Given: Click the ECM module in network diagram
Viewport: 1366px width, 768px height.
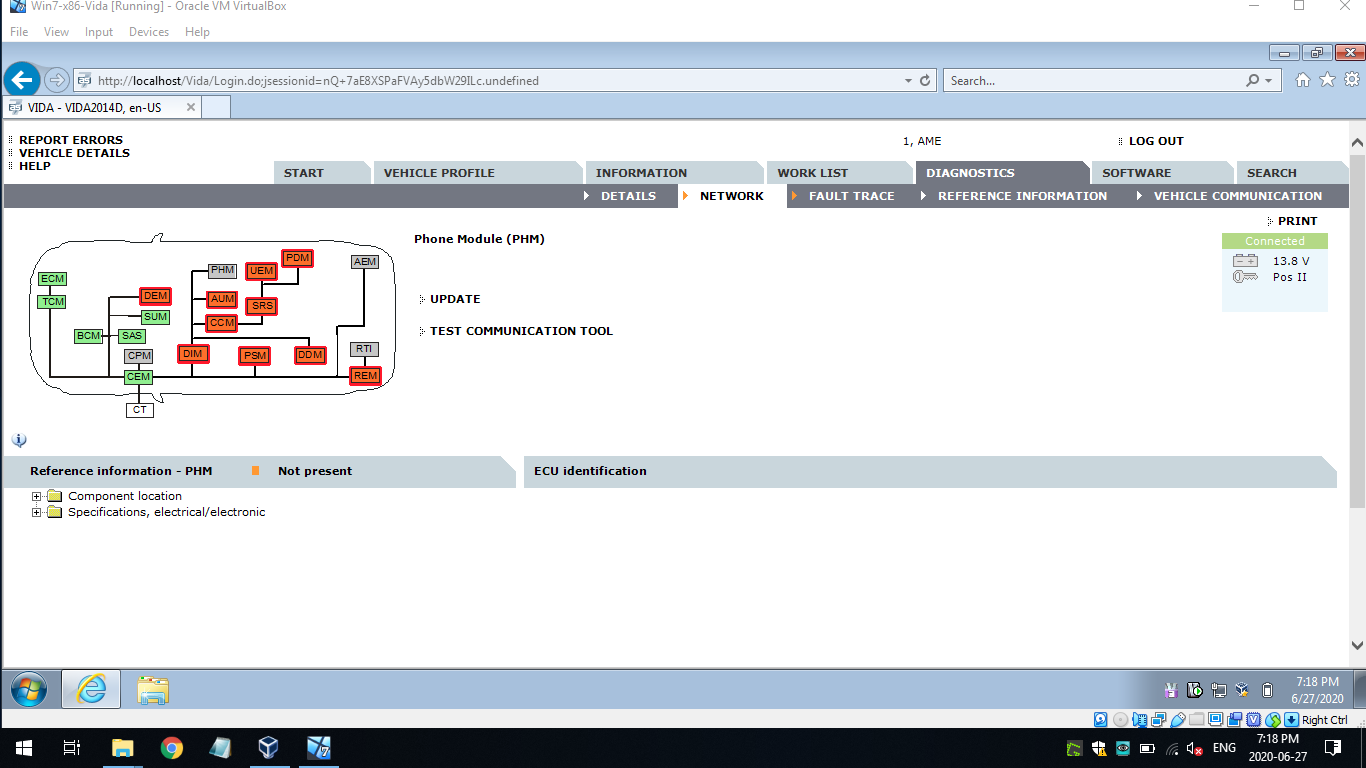Looking at the screenshot, I should [x=52, y=279].
